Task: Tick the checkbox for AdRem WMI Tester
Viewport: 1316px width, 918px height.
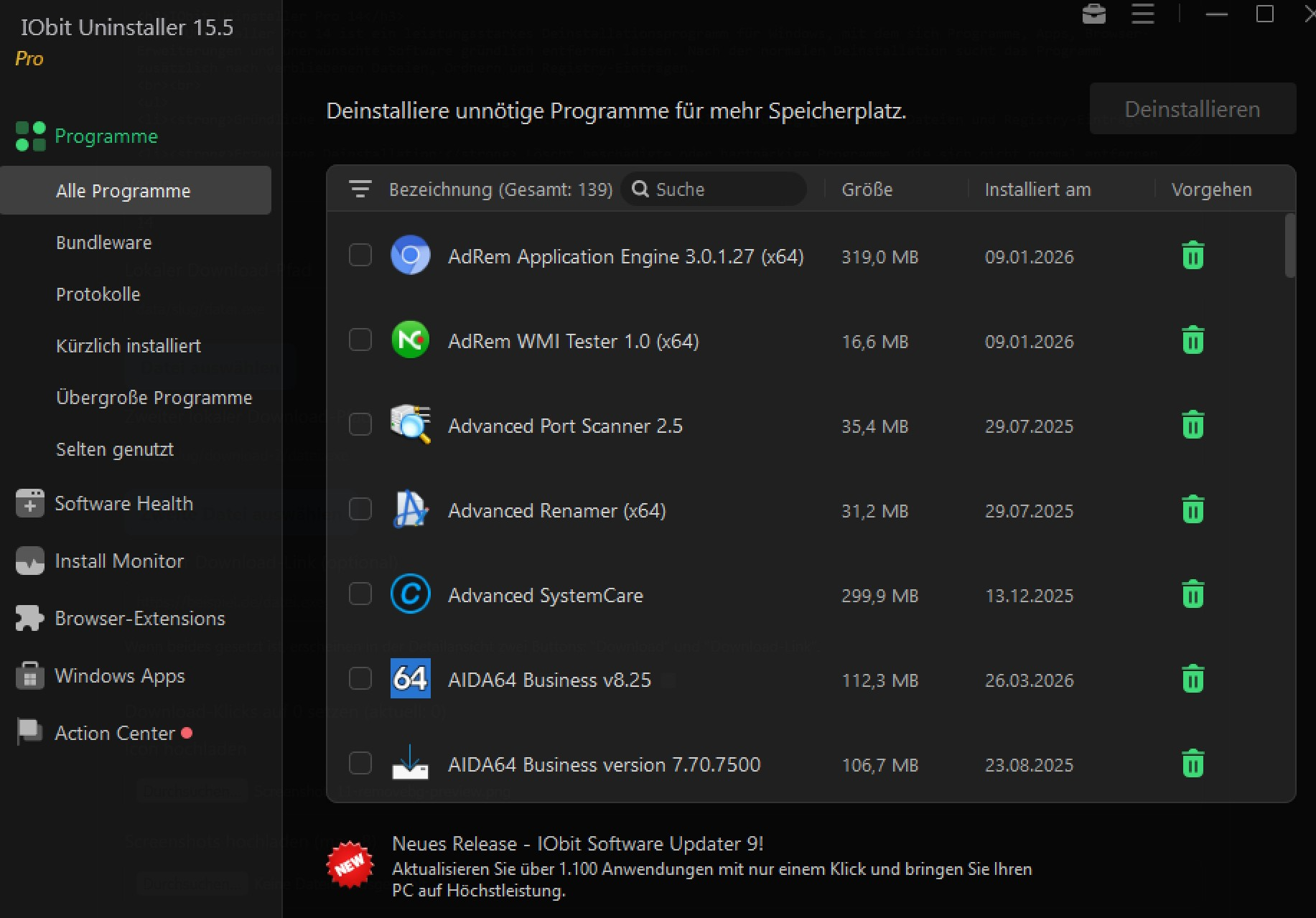Action: pyautogui.click(x=360, y=339)
